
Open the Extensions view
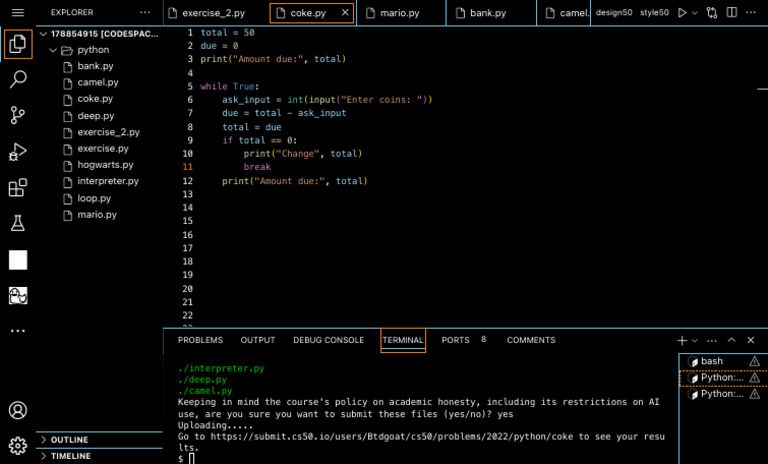point(17,188)
